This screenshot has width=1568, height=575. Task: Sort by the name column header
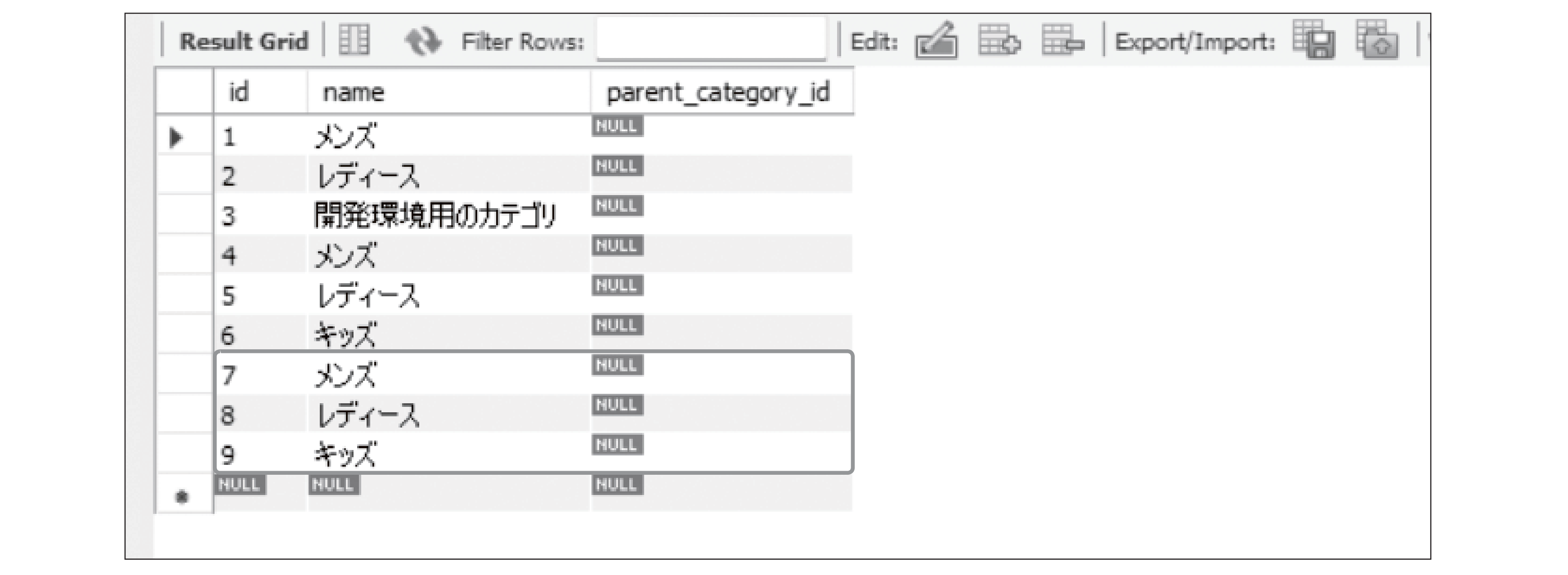tap(448, 92)
